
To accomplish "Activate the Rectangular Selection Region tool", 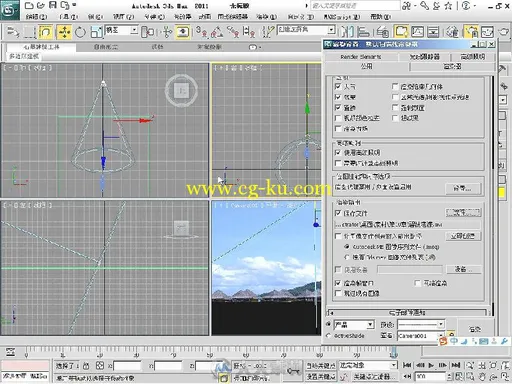I will (29, 32).
